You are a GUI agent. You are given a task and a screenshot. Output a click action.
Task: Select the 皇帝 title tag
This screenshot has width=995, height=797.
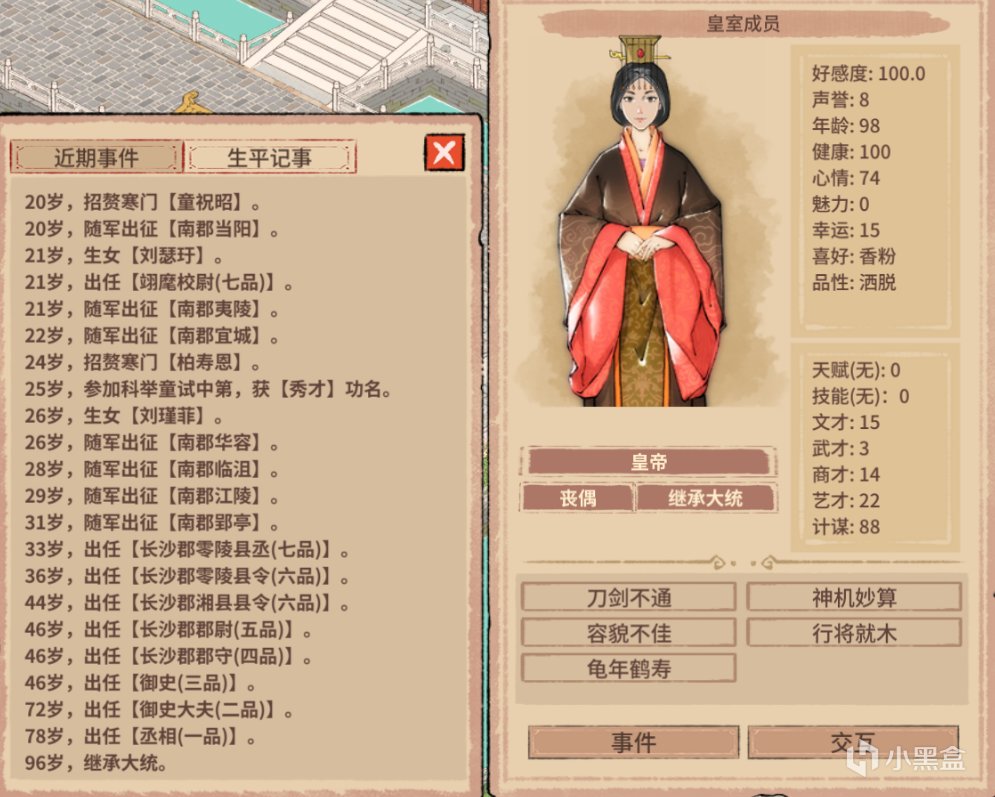click(649, 461)
